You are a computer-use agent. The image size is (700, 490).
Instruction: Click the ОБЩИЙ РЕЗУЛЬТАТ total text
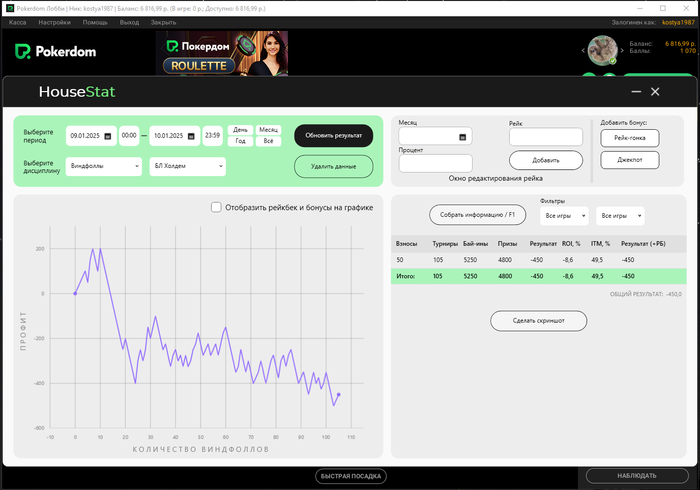click(646, 294)
